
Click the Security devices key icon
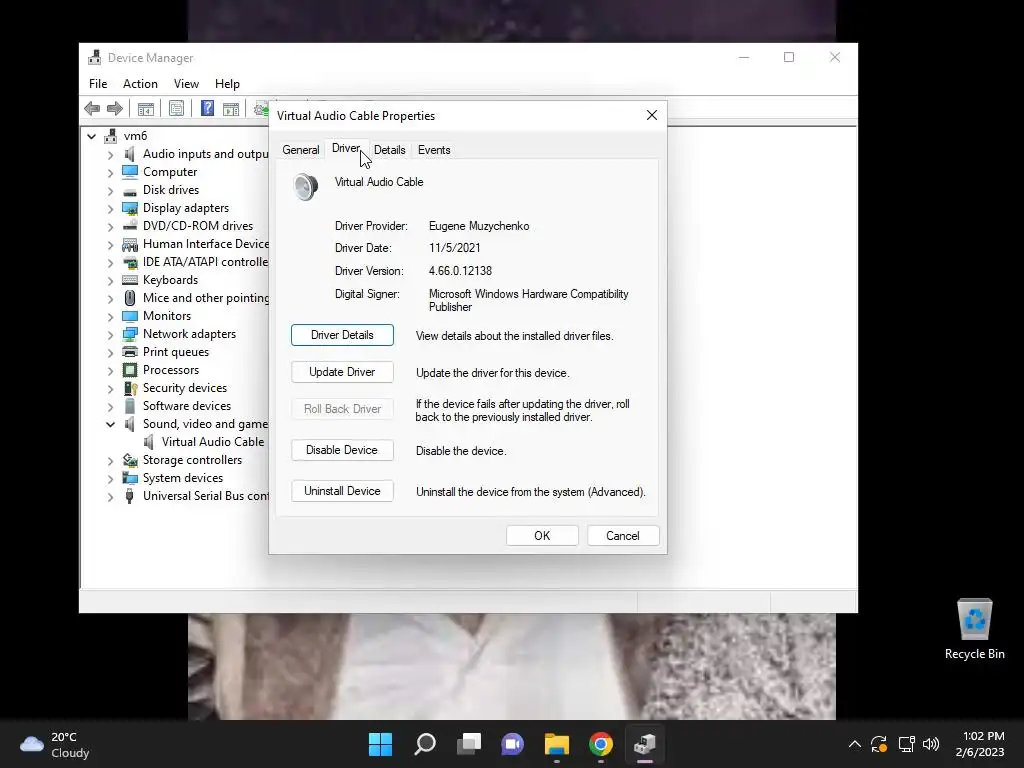coord(130,388)
